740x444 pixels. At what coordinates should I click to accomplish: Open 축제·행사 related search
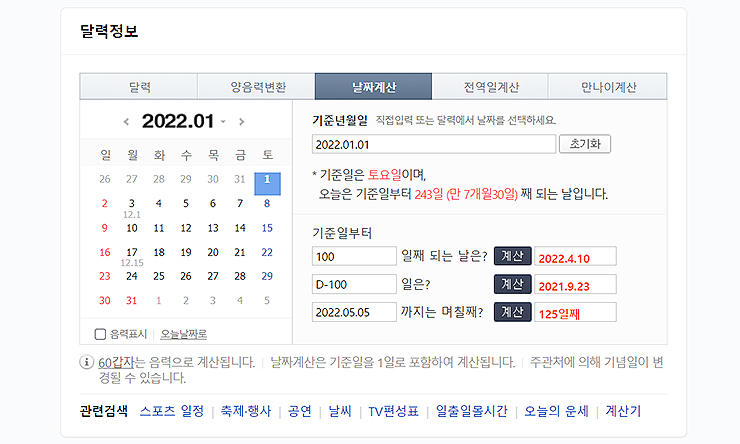click(x=246, y=411)
